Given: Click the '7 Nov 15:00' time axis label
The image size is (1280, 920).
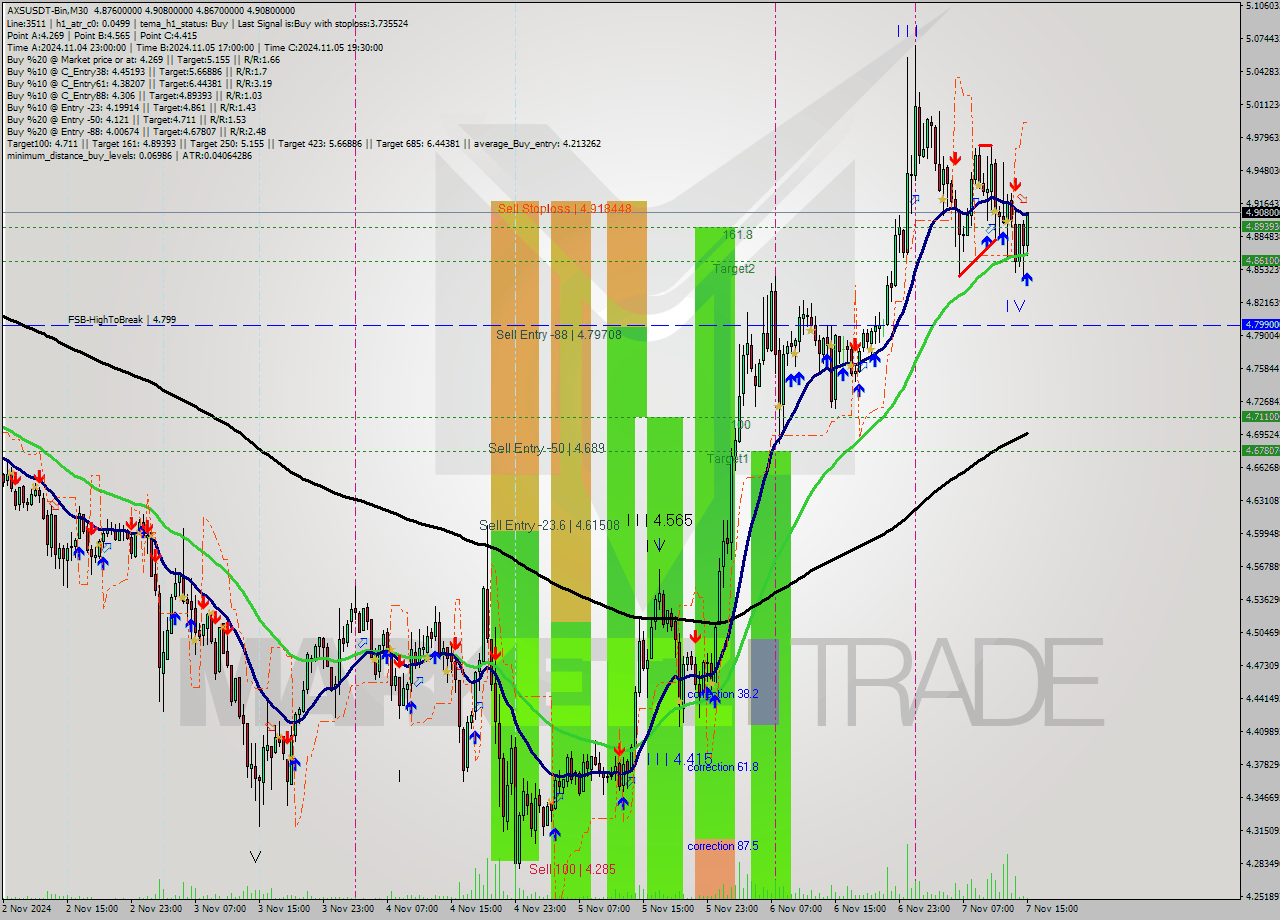Looking at the screenshot, I should click(x=1052, y=909).
